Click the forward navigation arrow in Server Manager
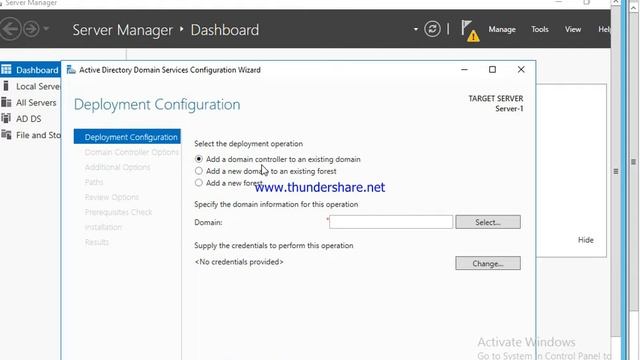The height and width of the screenshot is (360, 640). tap(31, 29)
